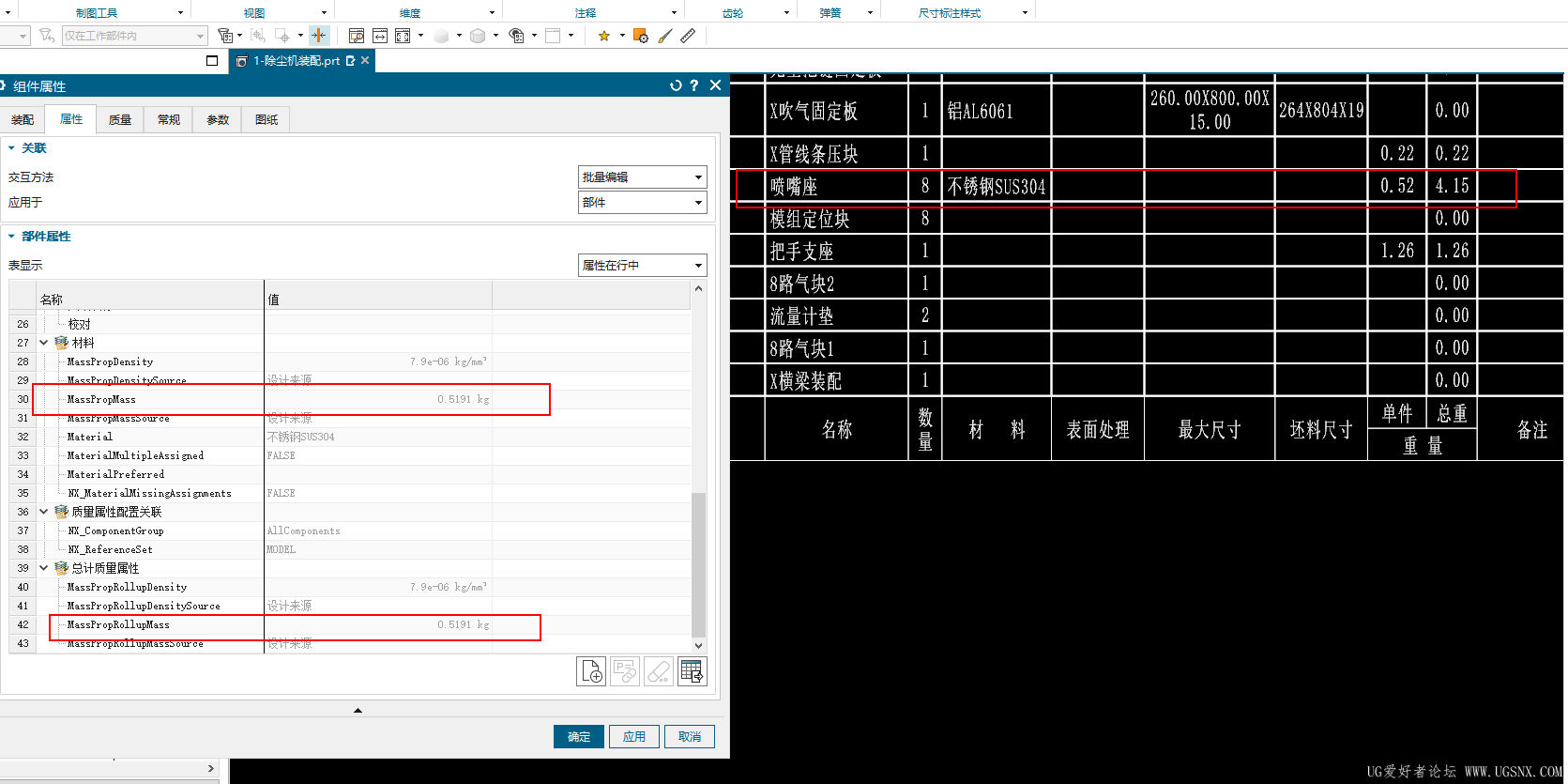Click the eraser delete attribute icon
The height and width of the screenshot is (784, 1568).
pos(659,671)
